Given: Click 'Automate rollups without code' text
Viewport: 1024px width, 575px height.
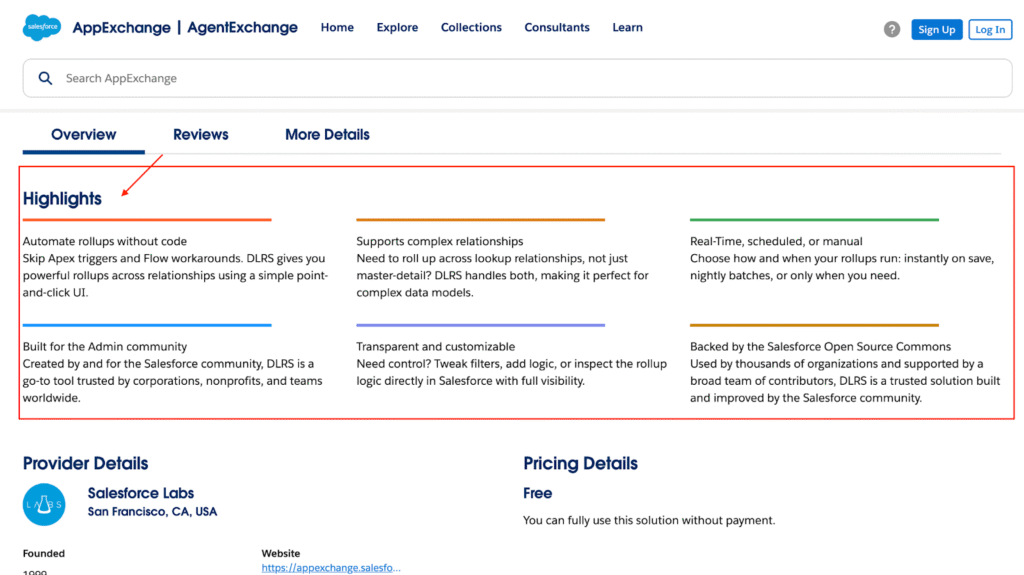Looking at the screenshot, I should coord(104,241).
